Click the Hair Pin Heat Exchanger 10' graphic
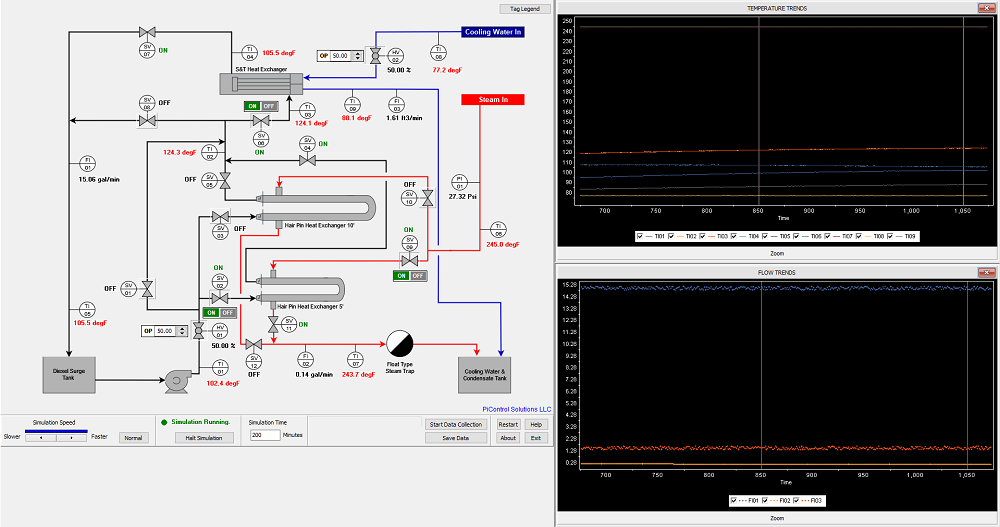The height and width of the screenshot is (527, 1000). click(316, 209)
